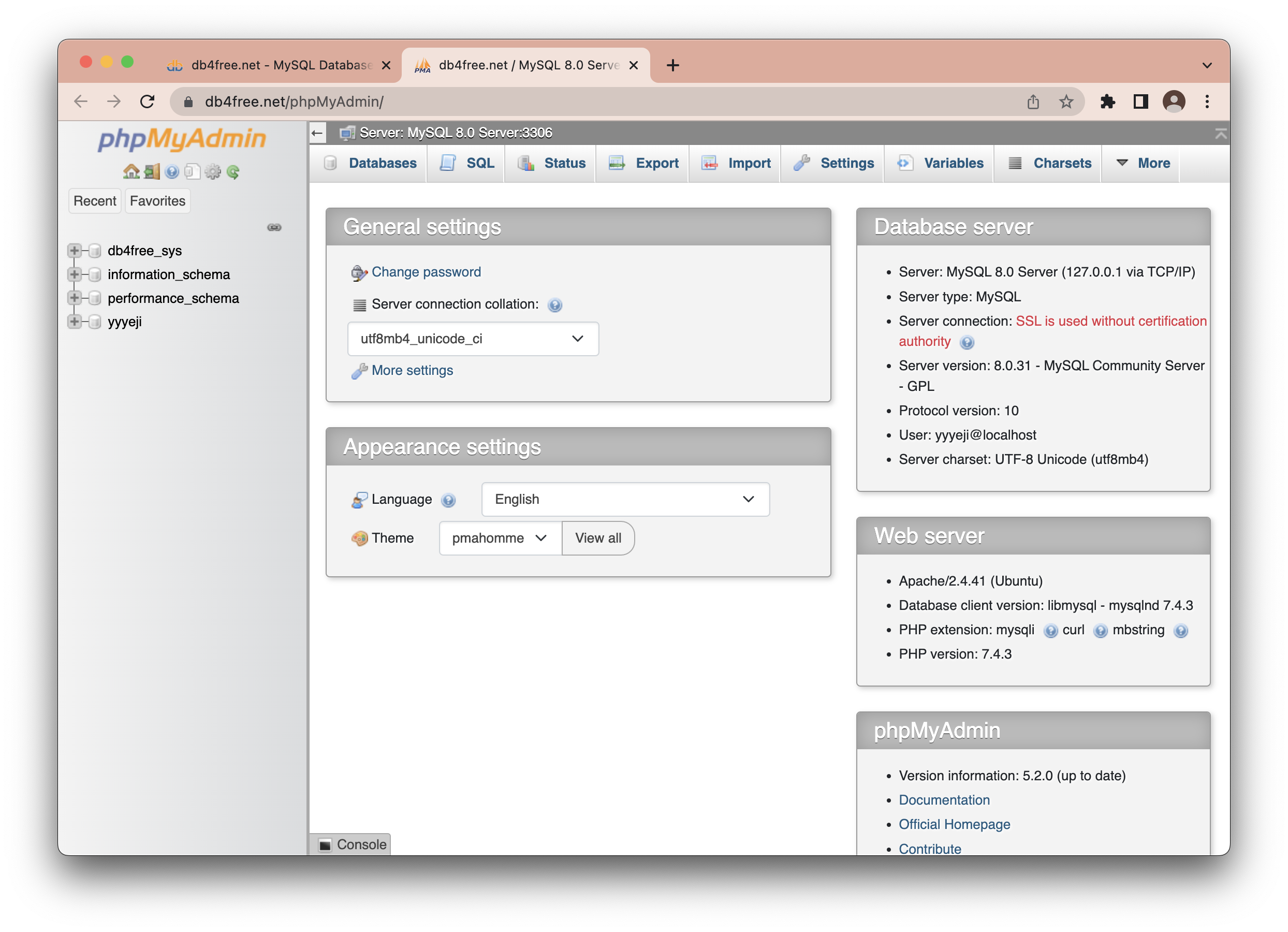
Task: Open phpMyAdmin documentation icon in sidebar
Action: 172,171
